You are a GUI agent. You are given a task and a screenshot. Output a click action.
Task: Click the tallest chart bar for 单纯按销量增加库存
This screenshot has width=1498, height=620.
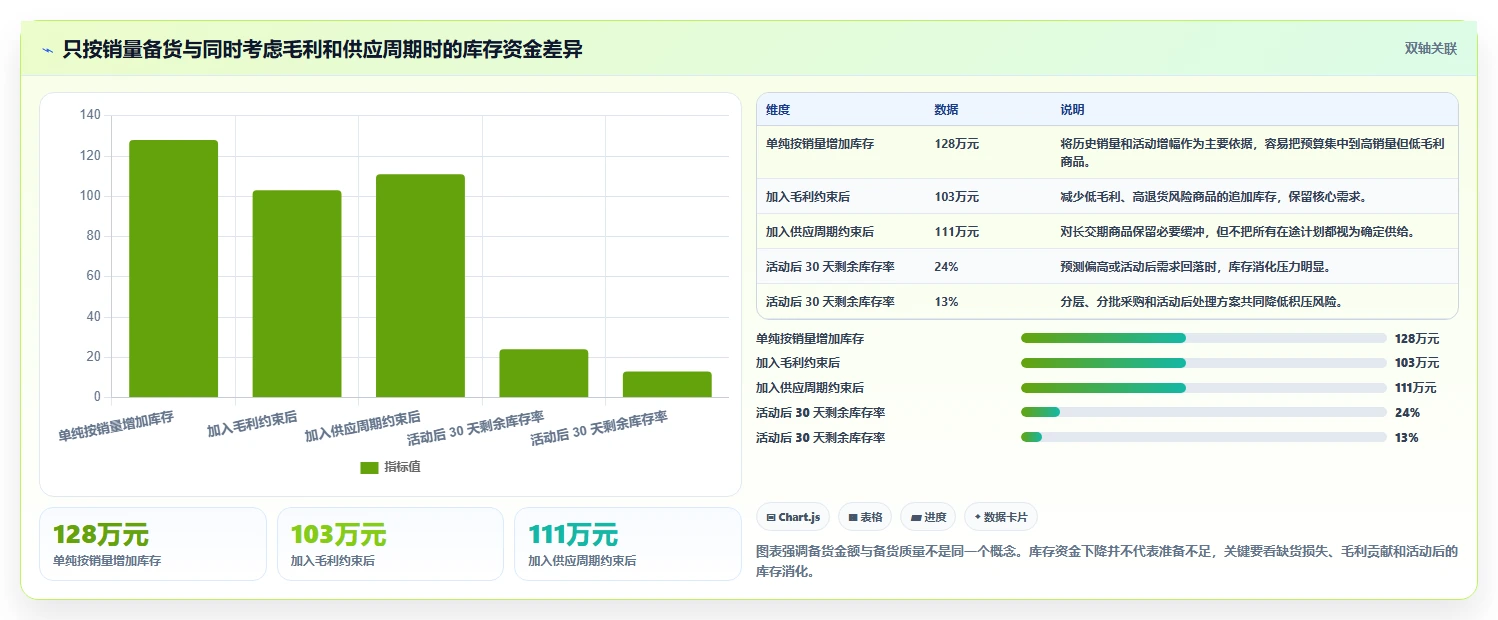(173, 269)
